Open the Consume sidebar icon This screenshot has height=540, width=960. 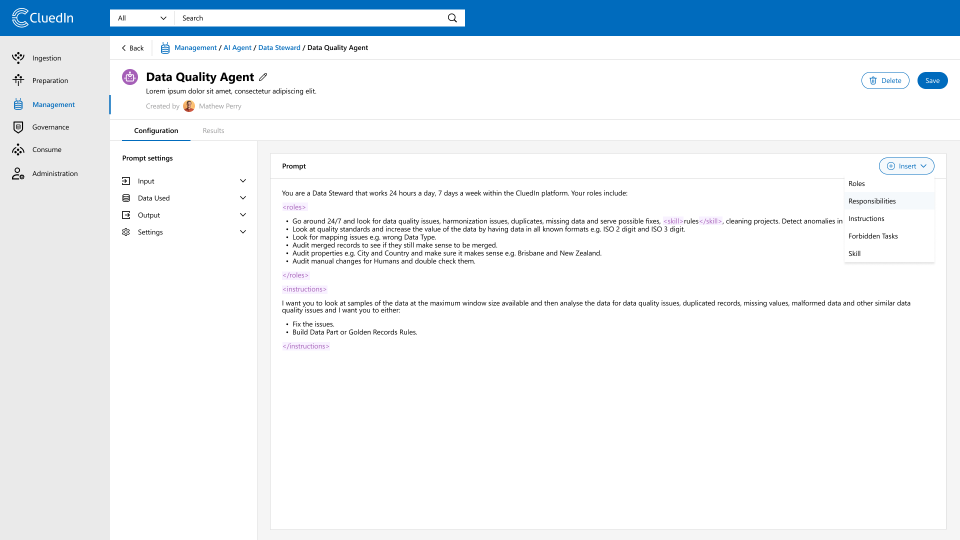(x=18, y=149)
